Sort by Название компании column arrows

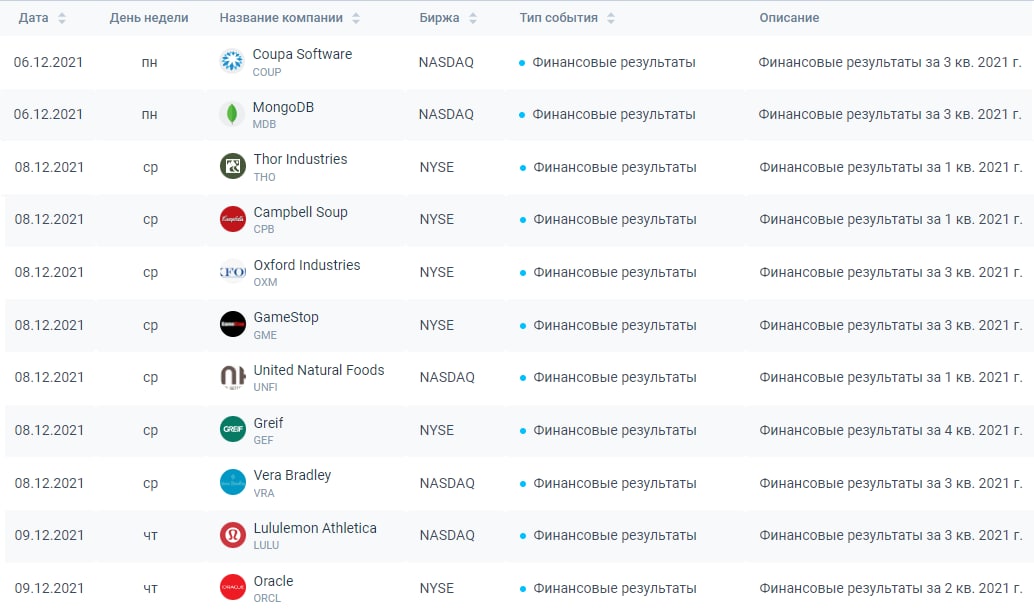[x=357, y=18]
